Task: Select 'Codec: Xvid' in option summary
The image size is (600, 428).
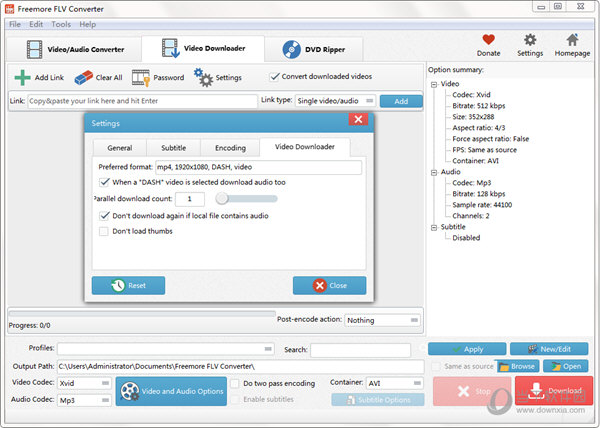Action: (471, 94)
